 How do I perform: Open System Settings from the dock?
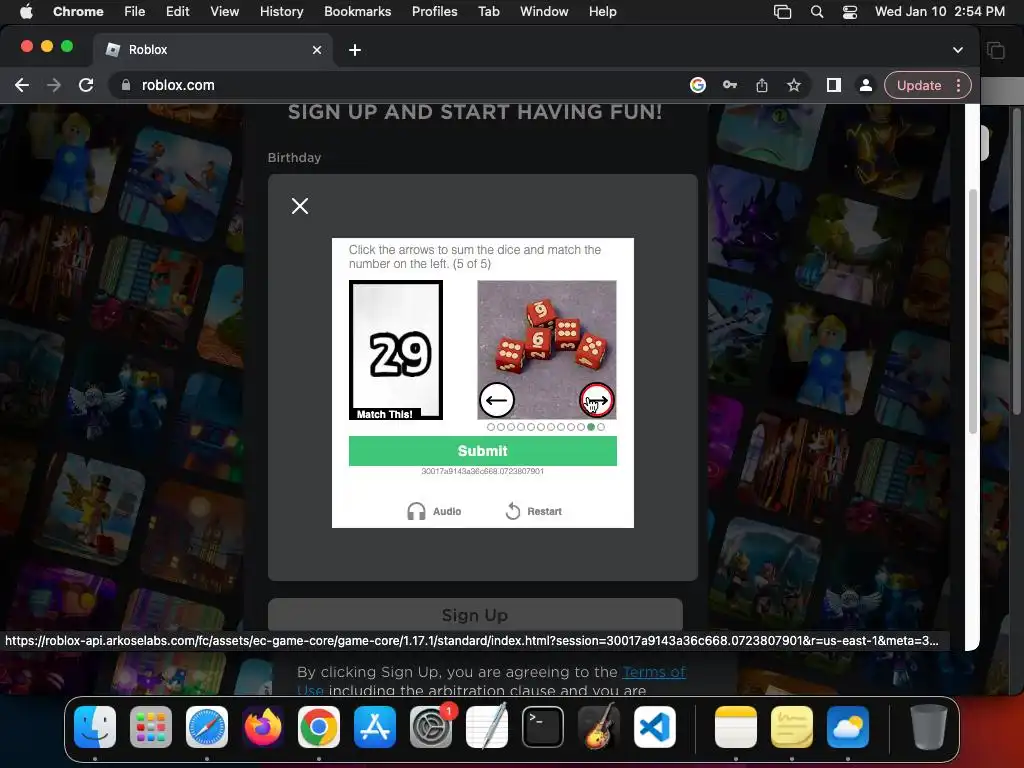(431, 727)
